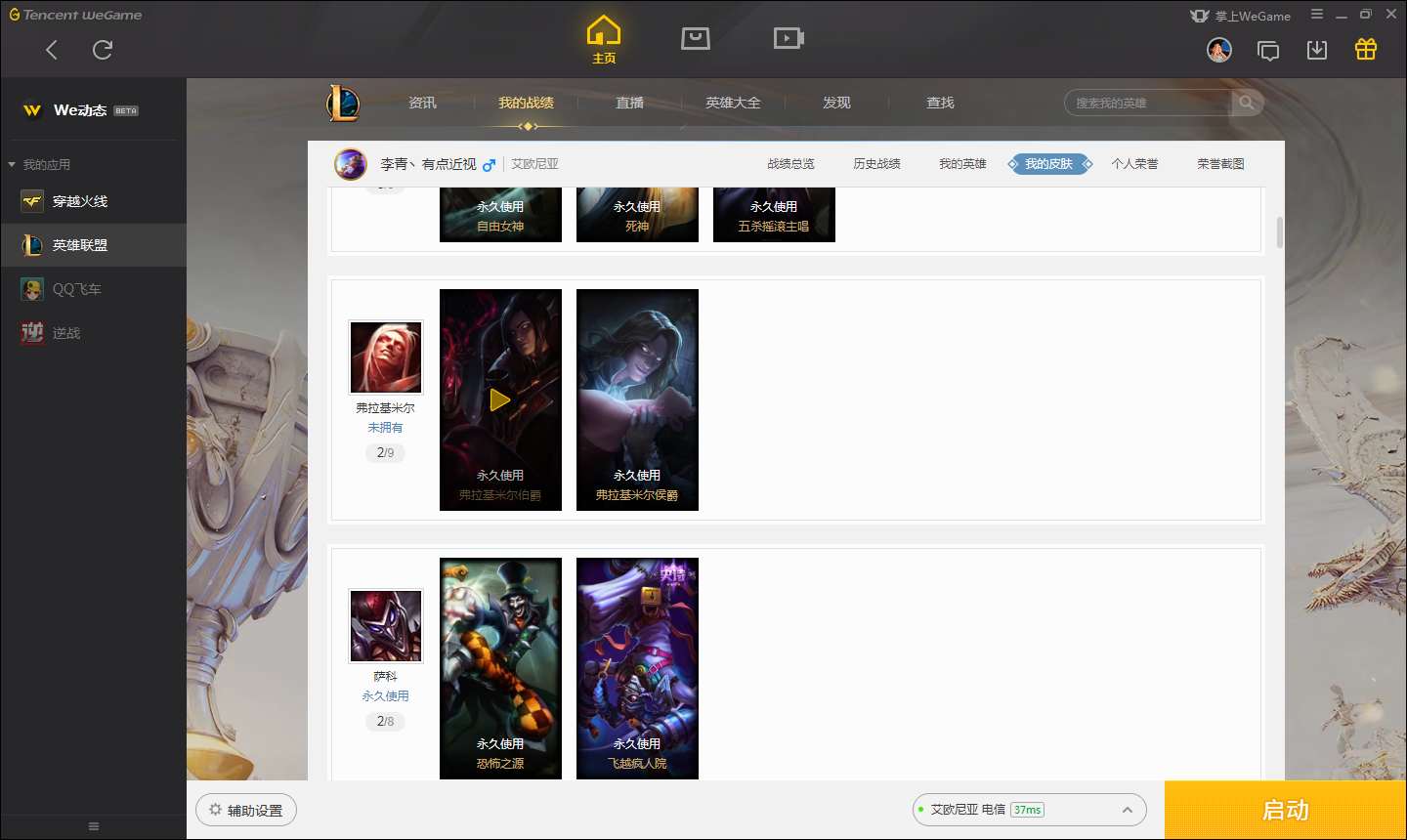This screenshot has width=1407, height=840.
Task: Click the summoner avatar beside 李青、有点近视
Action: click(351, 164)
